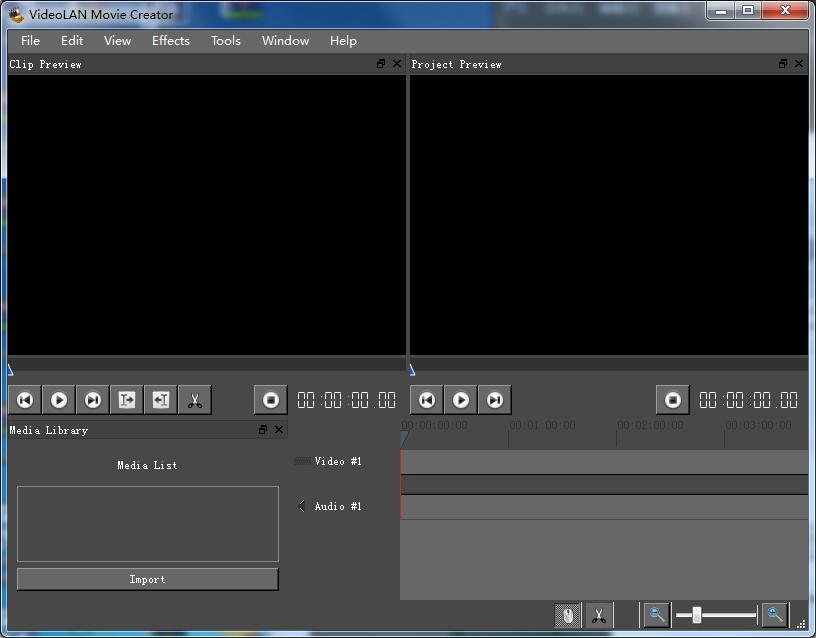The image size is (816, 638).
Task: Open the Tools menu
Action: 225,41
